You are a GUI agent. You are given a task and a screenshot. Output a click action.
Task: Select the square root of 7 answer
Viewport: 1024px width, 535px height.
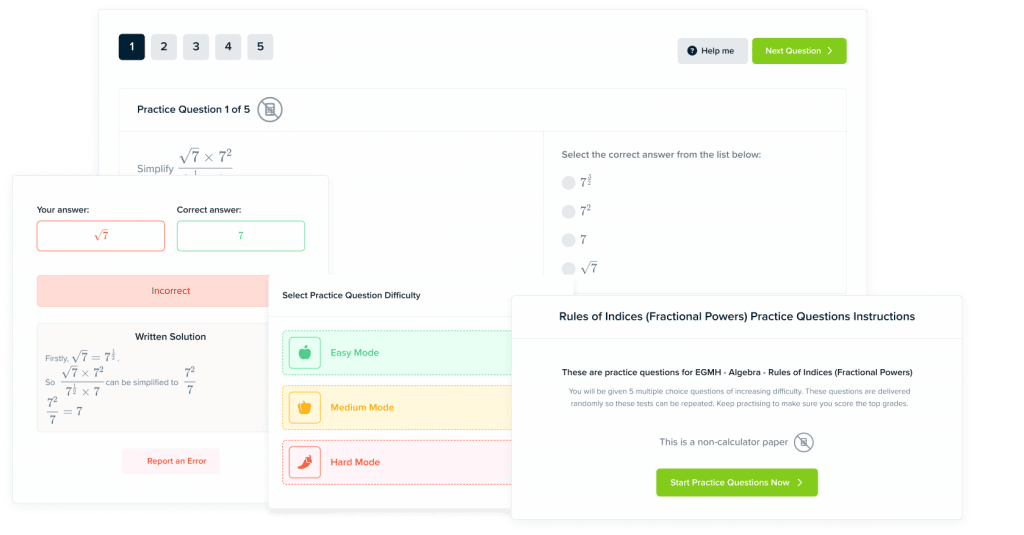(569, 268)
